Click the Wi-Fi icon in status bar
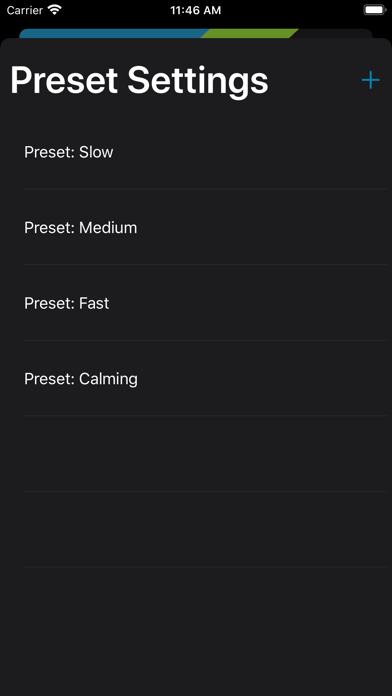The width and height of the screenshot is (392, 696). click(x=55, y=10)
